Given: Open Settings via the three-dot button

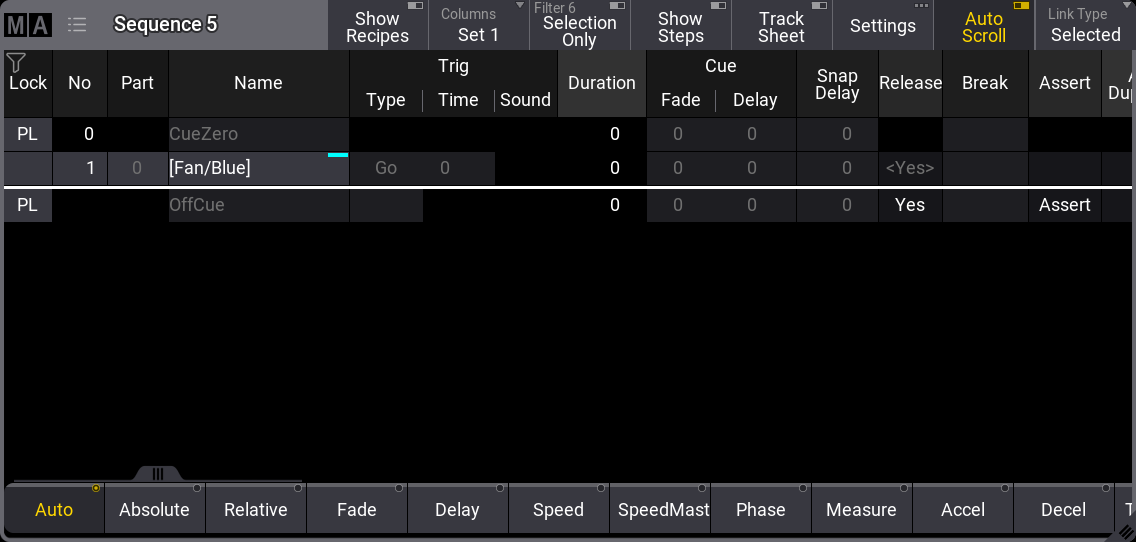Looking at the screenshot, I should (x=882, y=26).
